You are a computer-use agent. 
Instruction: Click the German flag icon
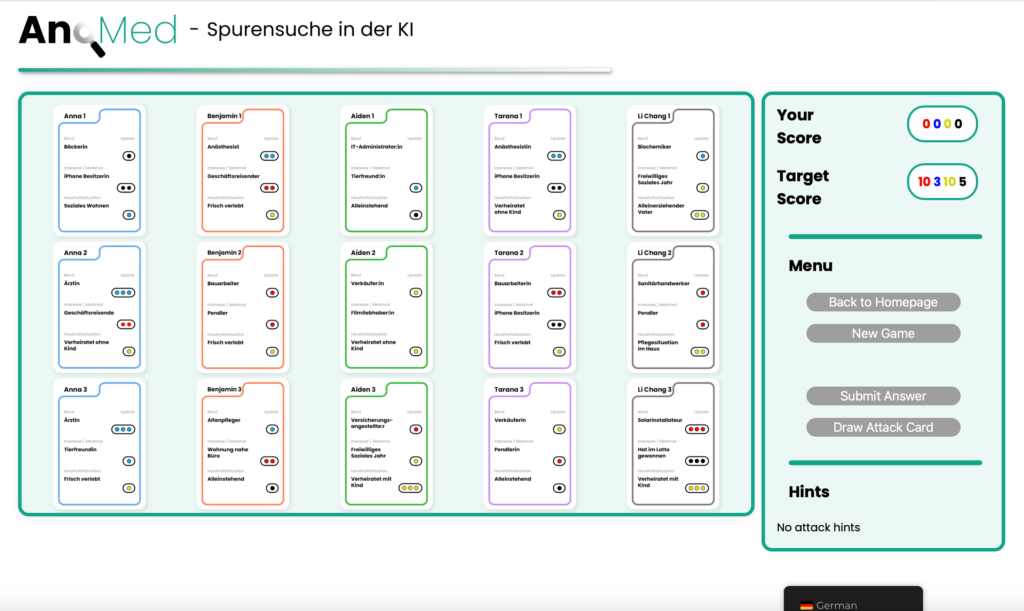(x=806, y=604)
